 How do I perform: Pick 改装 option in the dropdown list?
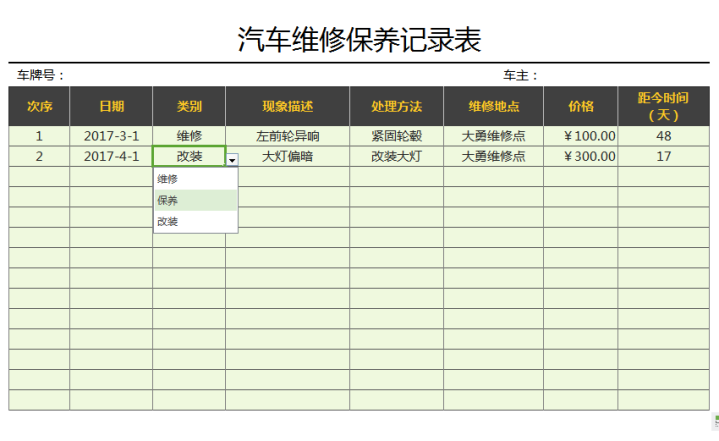(167, 221)
